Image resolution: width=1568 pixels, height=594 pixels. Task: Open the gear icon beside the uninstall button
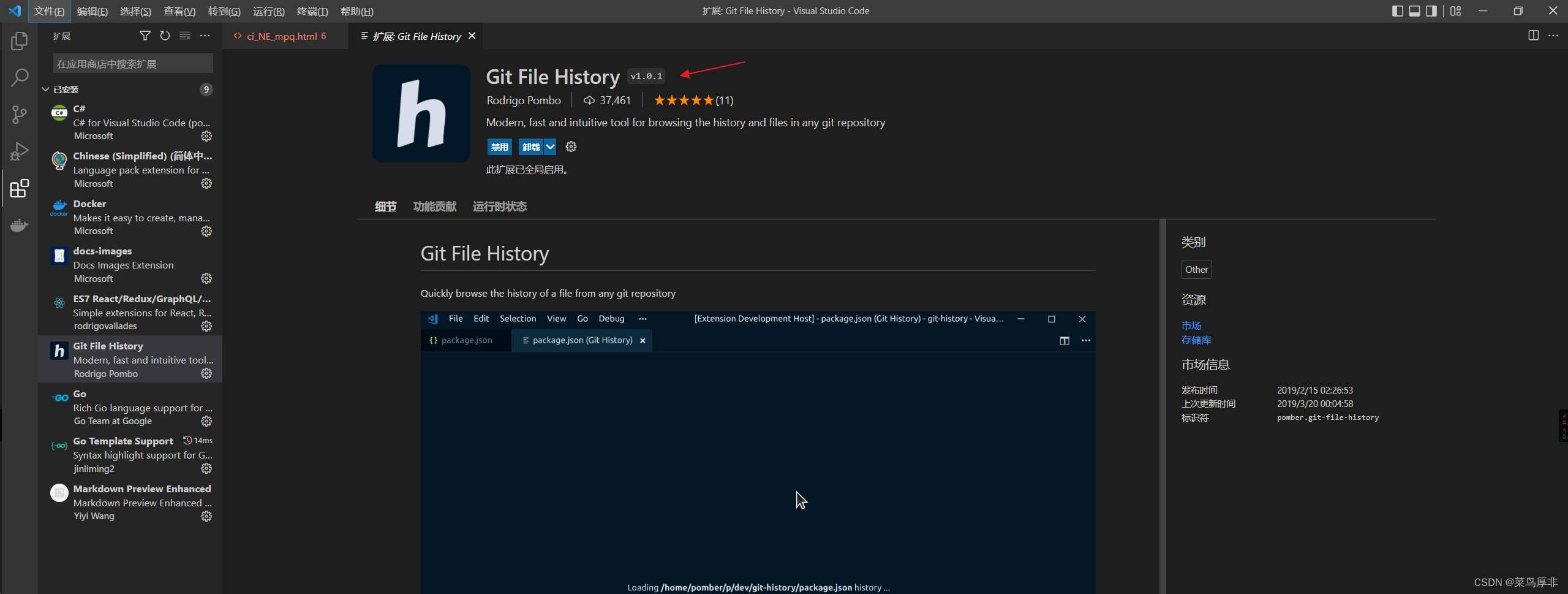(571, 147)
